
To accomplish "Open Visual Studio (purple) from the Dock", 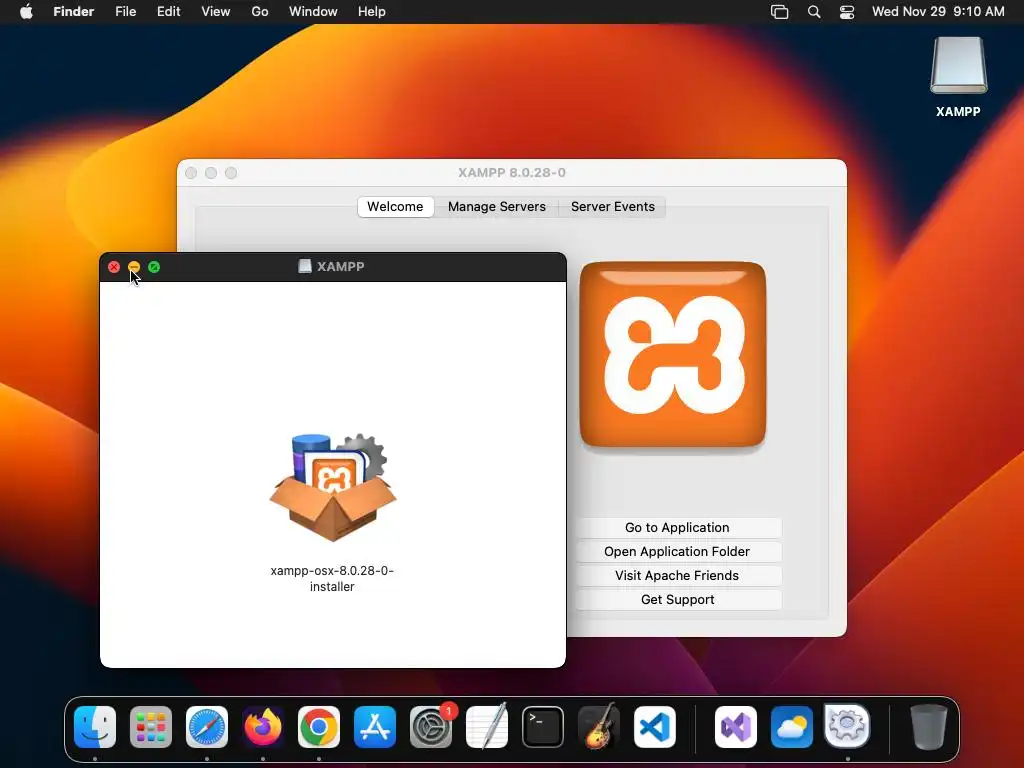I will tap(736, 727).
